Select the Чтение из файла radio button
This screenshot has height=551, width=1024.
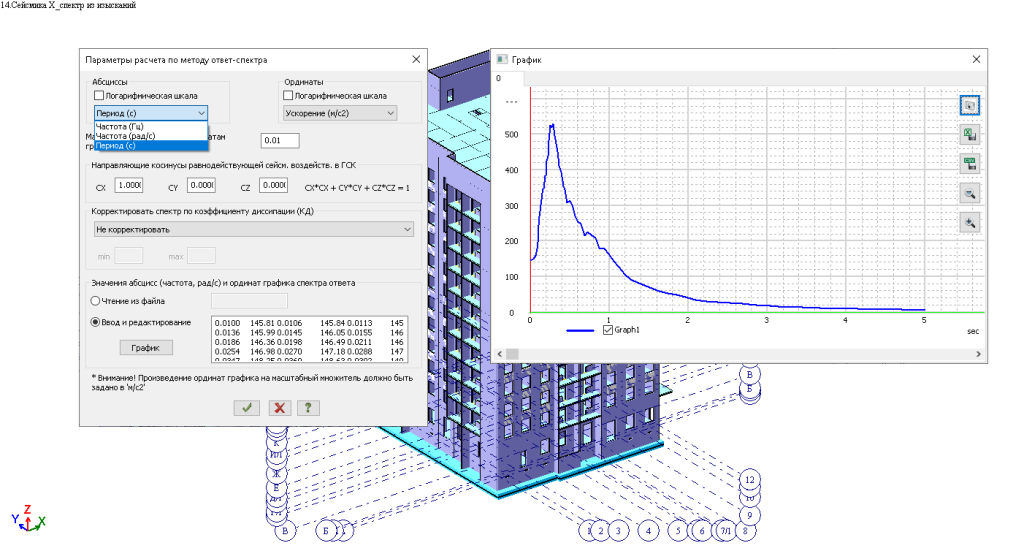coord(96,300)
